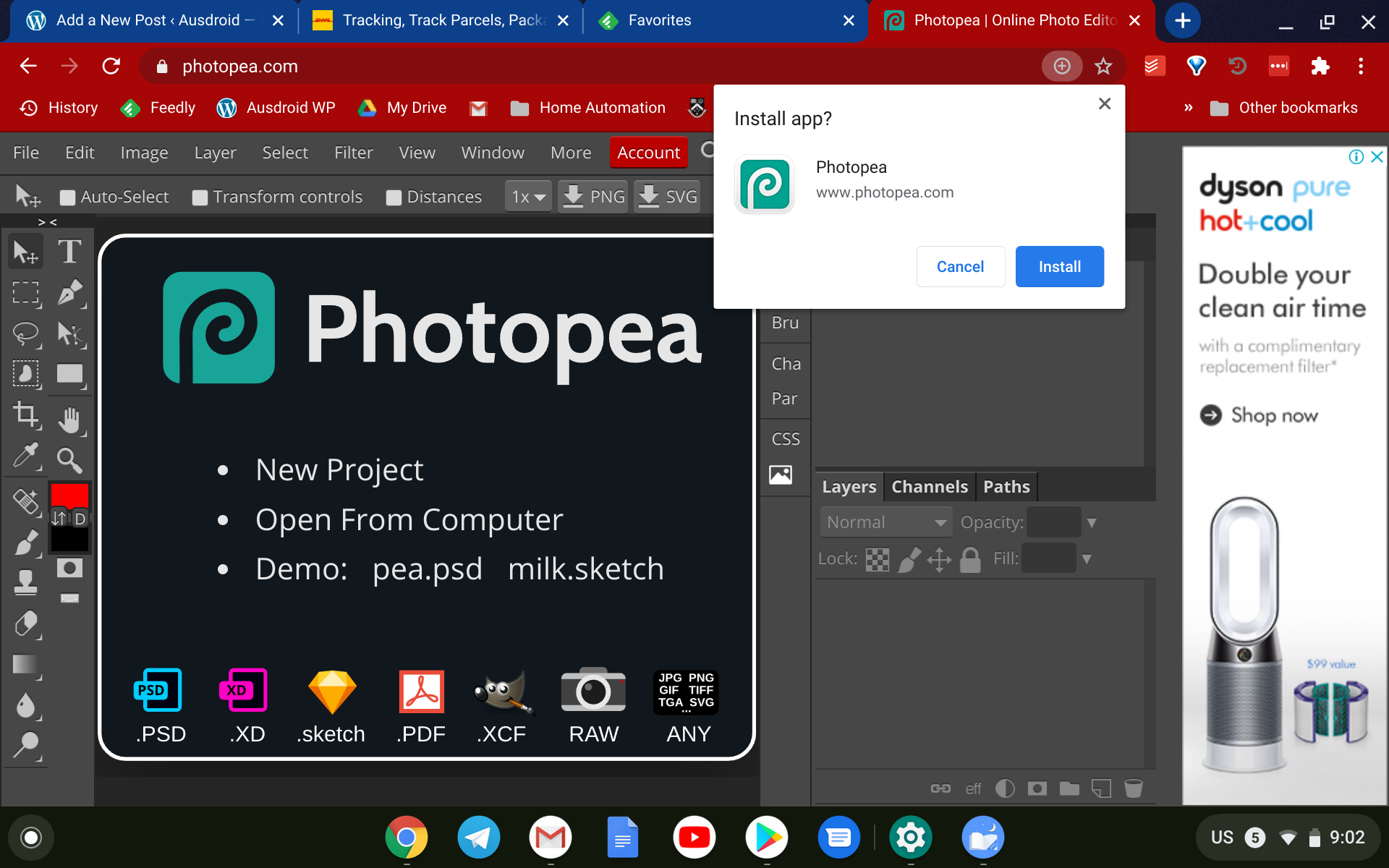
Task: Enable the Distances checkbox
Action: pyautogui.click(x=394, y=197)
